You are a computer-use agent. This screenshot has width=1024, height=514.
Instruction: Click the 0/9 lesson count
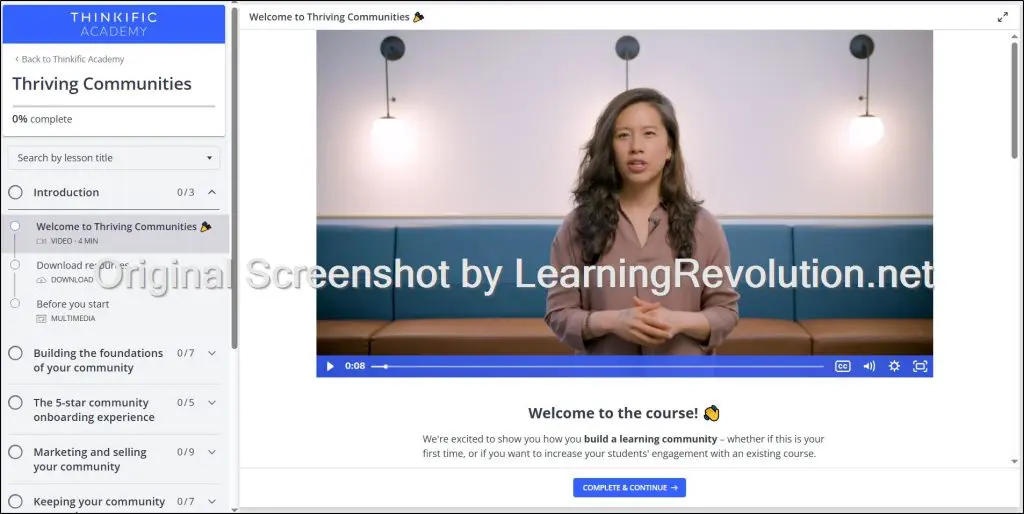tap(185, 452)
